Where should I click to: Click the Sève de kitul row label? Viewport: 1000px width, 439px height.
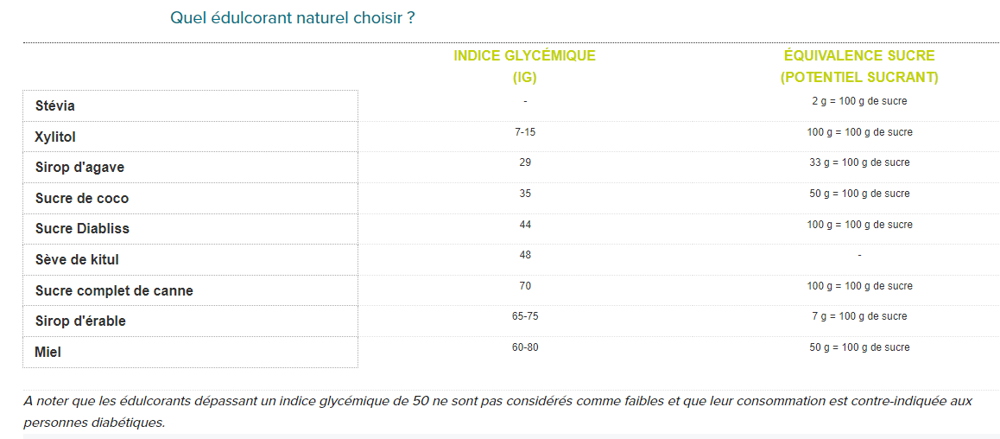pos(77,260)
